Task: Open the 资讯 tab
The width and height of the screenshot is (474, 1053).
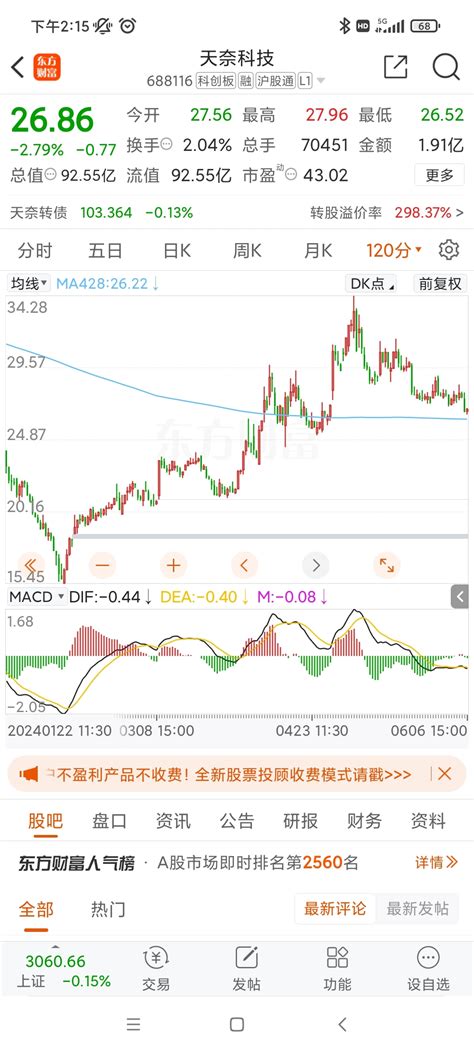Action: [173, 821]
